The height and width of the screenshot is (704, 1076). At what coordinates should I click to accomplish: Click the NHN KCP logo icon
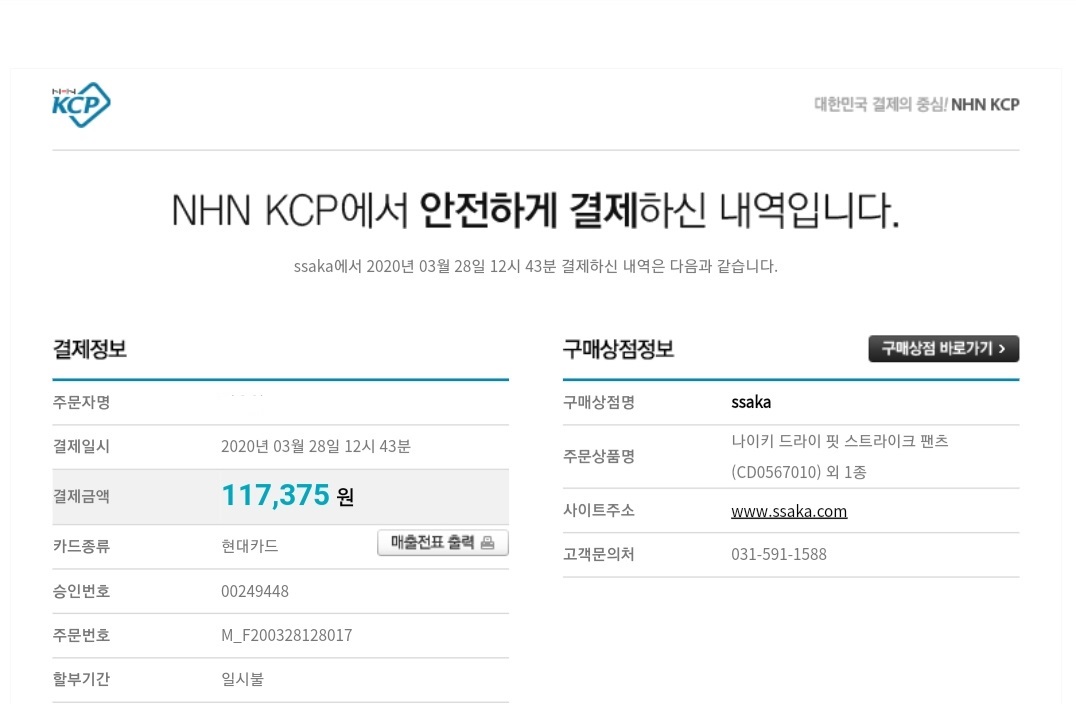pyautogui.click(x=81, y=104)
